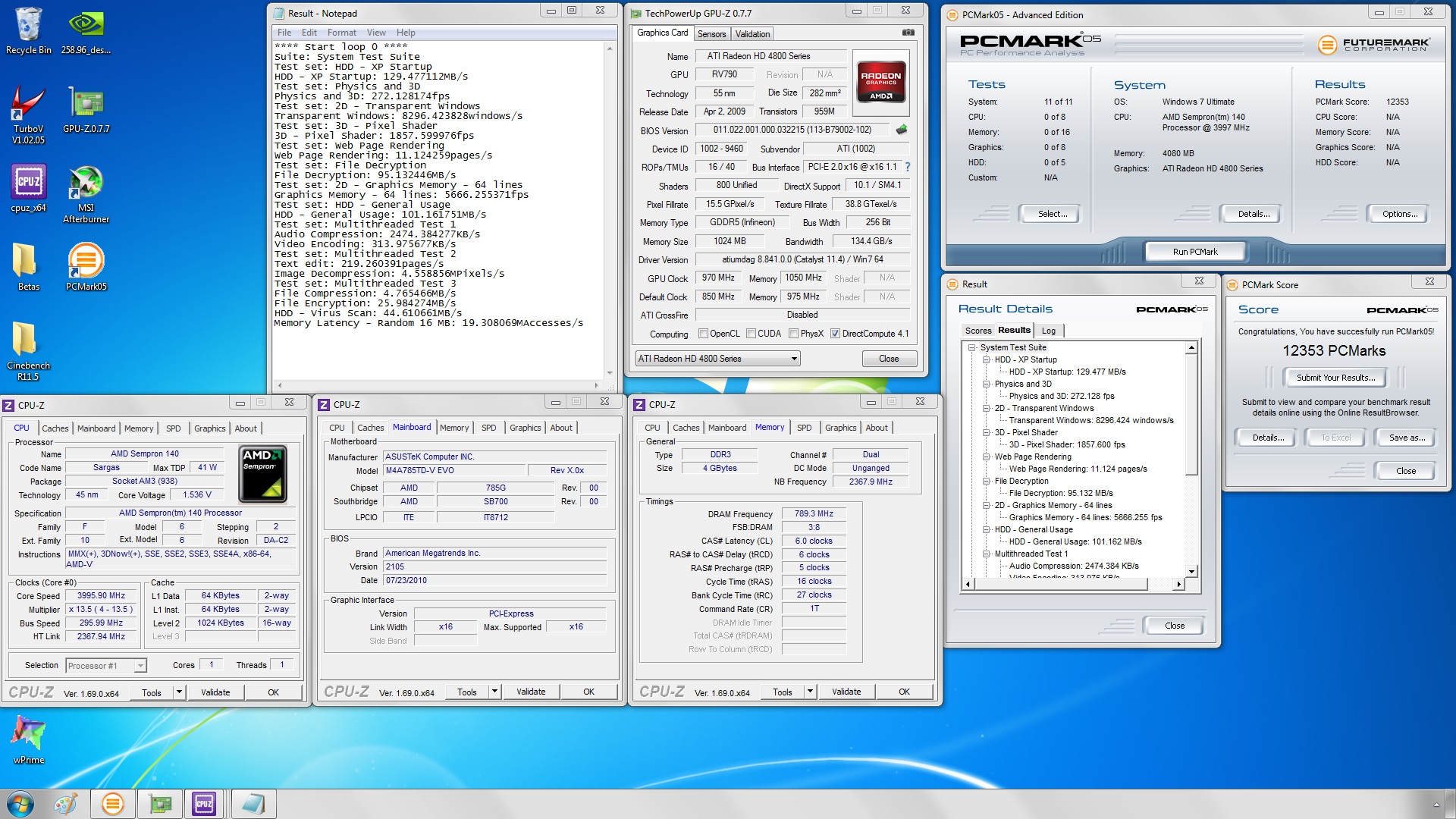Click the Run PCMark button
Image resolution: width=1456 pixels, height=819 pixels.
click(1194, 252)
